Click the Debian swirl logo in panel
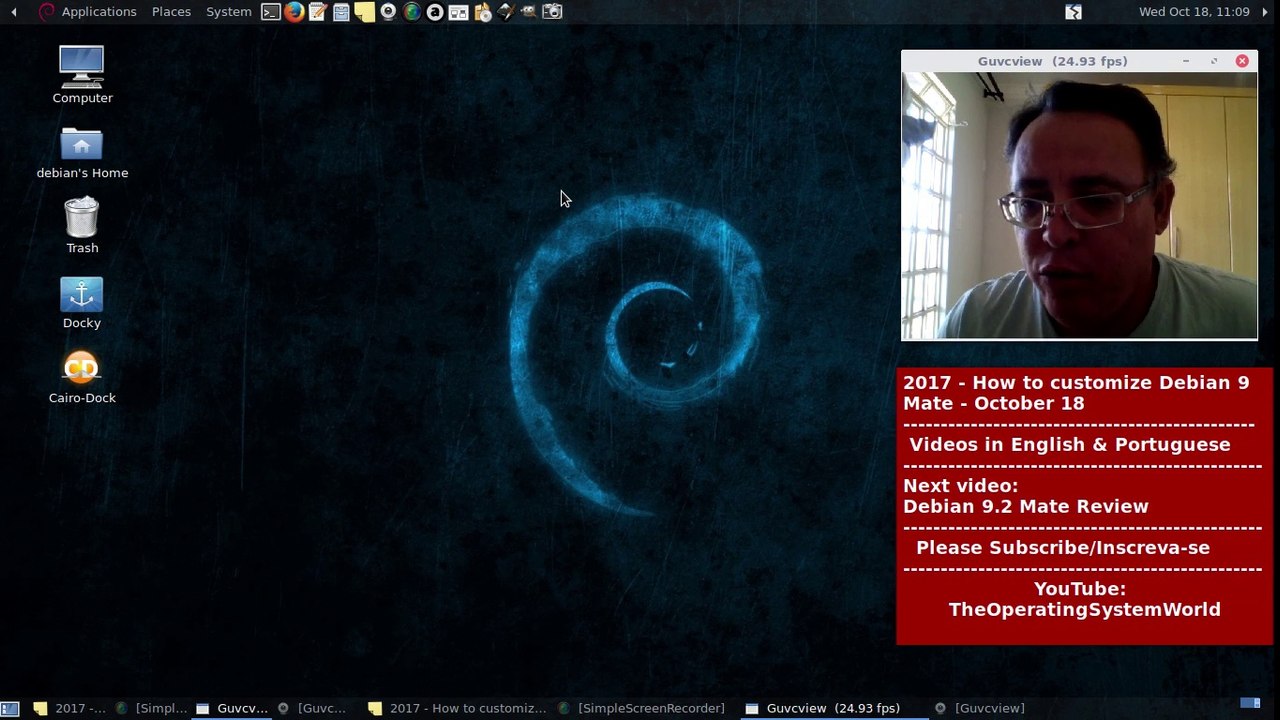The image size is (1280, 720). point(46,12)
